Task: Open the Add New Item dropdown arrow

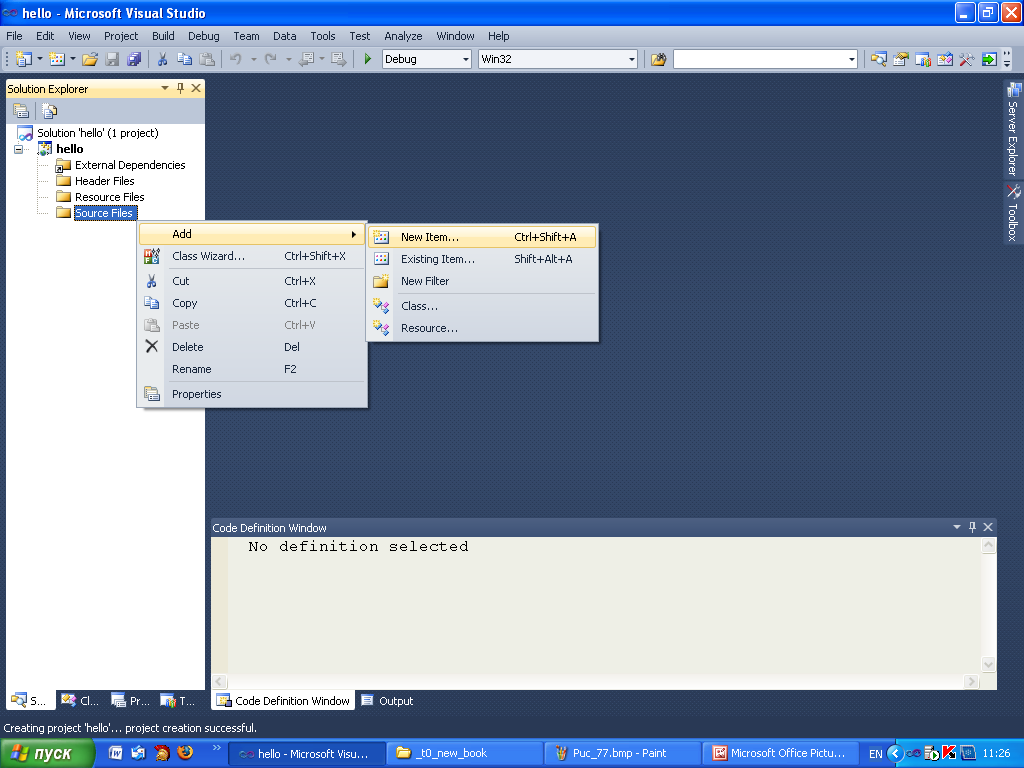Action: click(72, 59)
